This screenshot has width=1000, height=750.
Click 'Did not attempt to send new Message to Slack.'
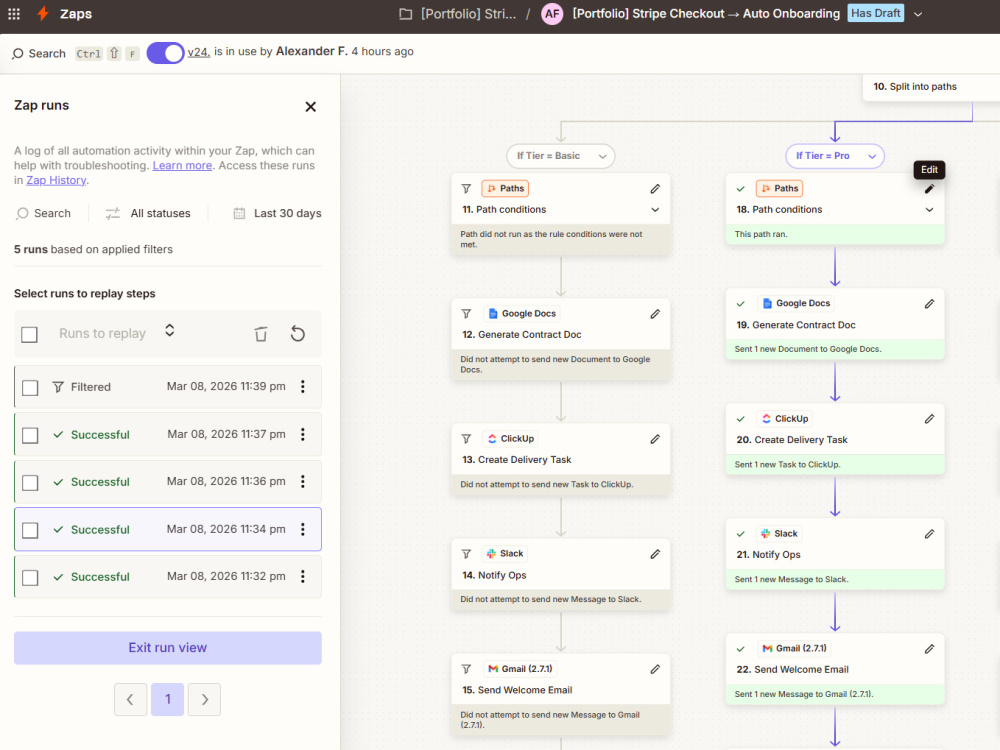pos(550,599)
